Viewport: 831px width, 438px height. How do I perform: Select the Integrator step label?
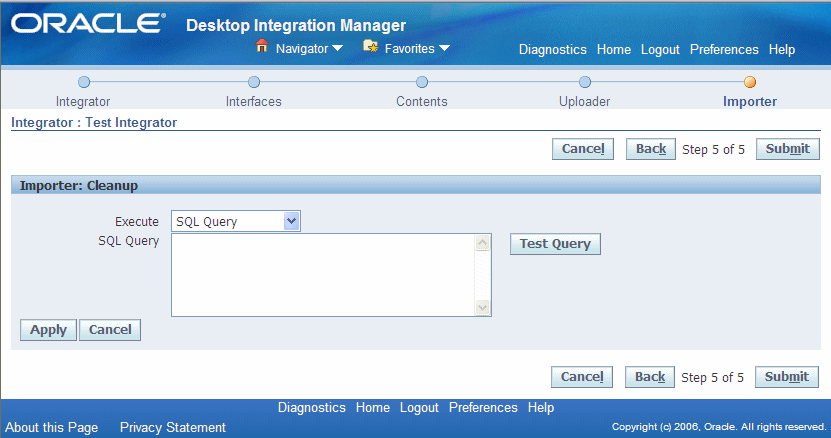coord(83,101)
